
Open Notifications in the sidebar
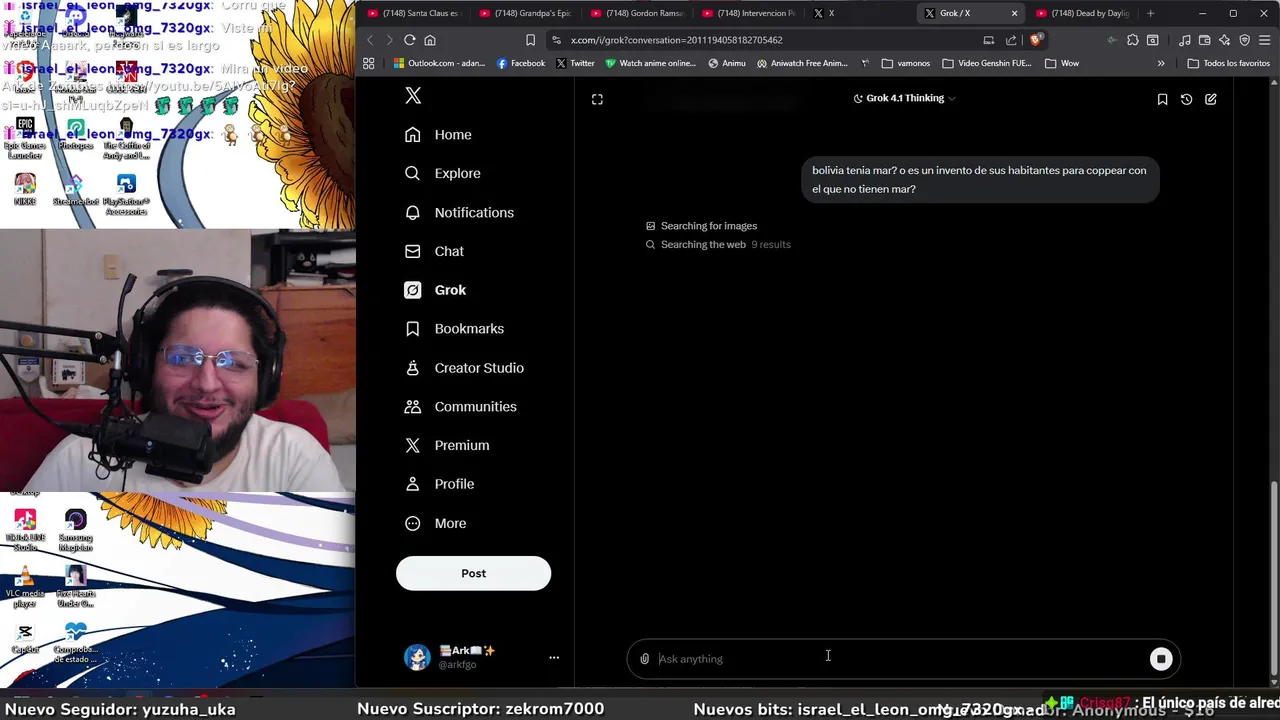(x=459, y=212)
